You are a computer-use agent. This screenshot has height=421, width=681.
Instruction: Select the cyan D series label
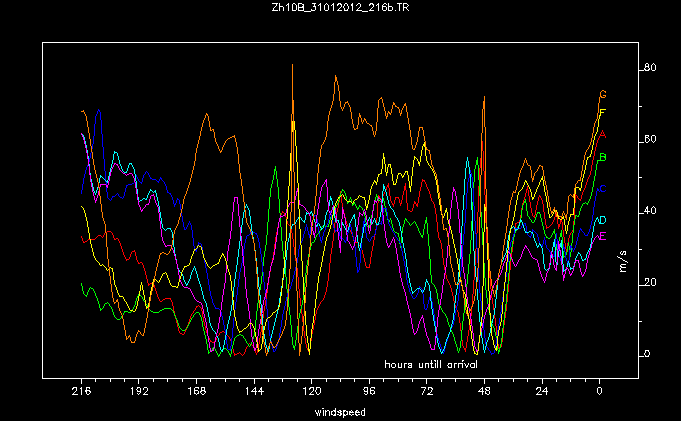tap(602, 220)
